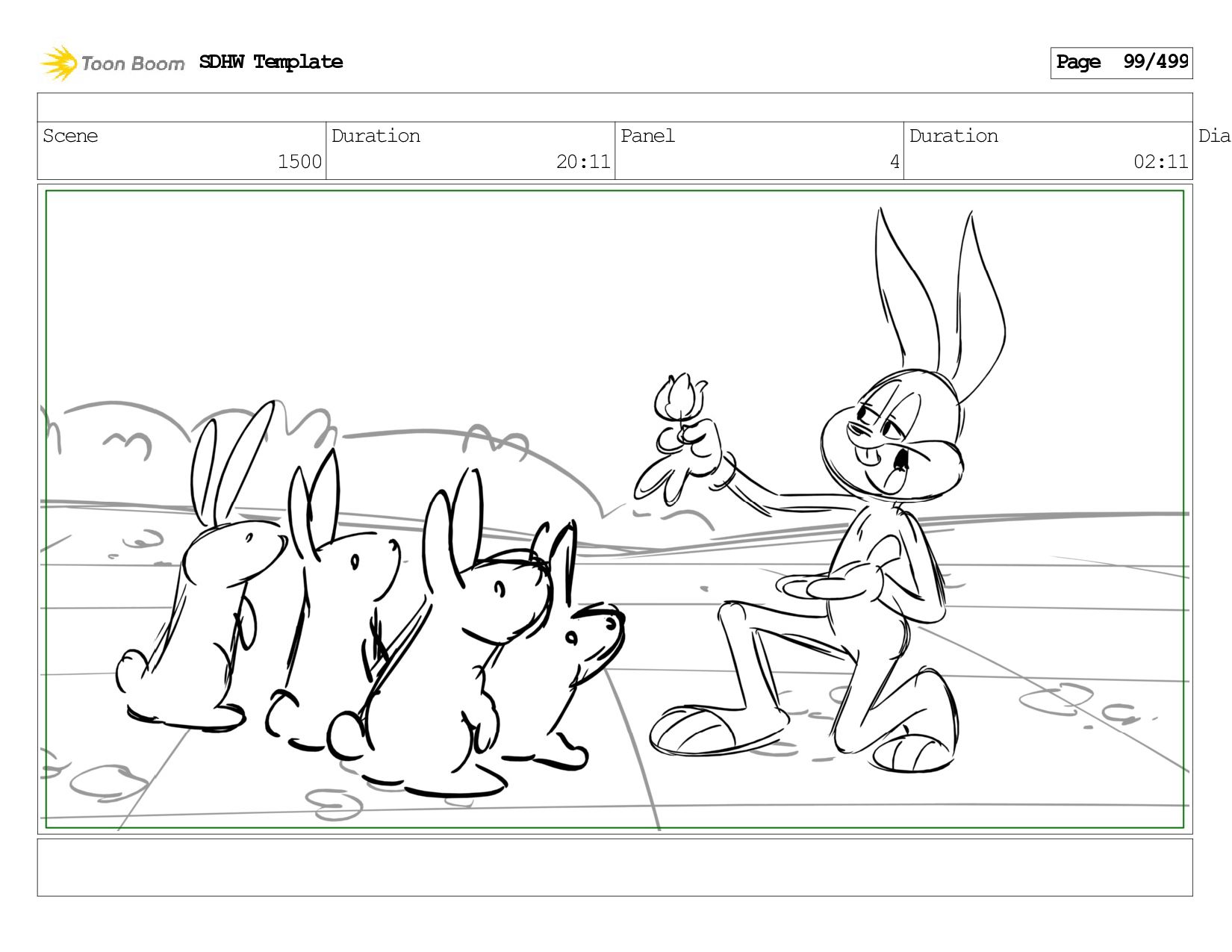Click the storyboard panel drawing thumbnail
This screenshot has width=1232, height=952.
615,509
